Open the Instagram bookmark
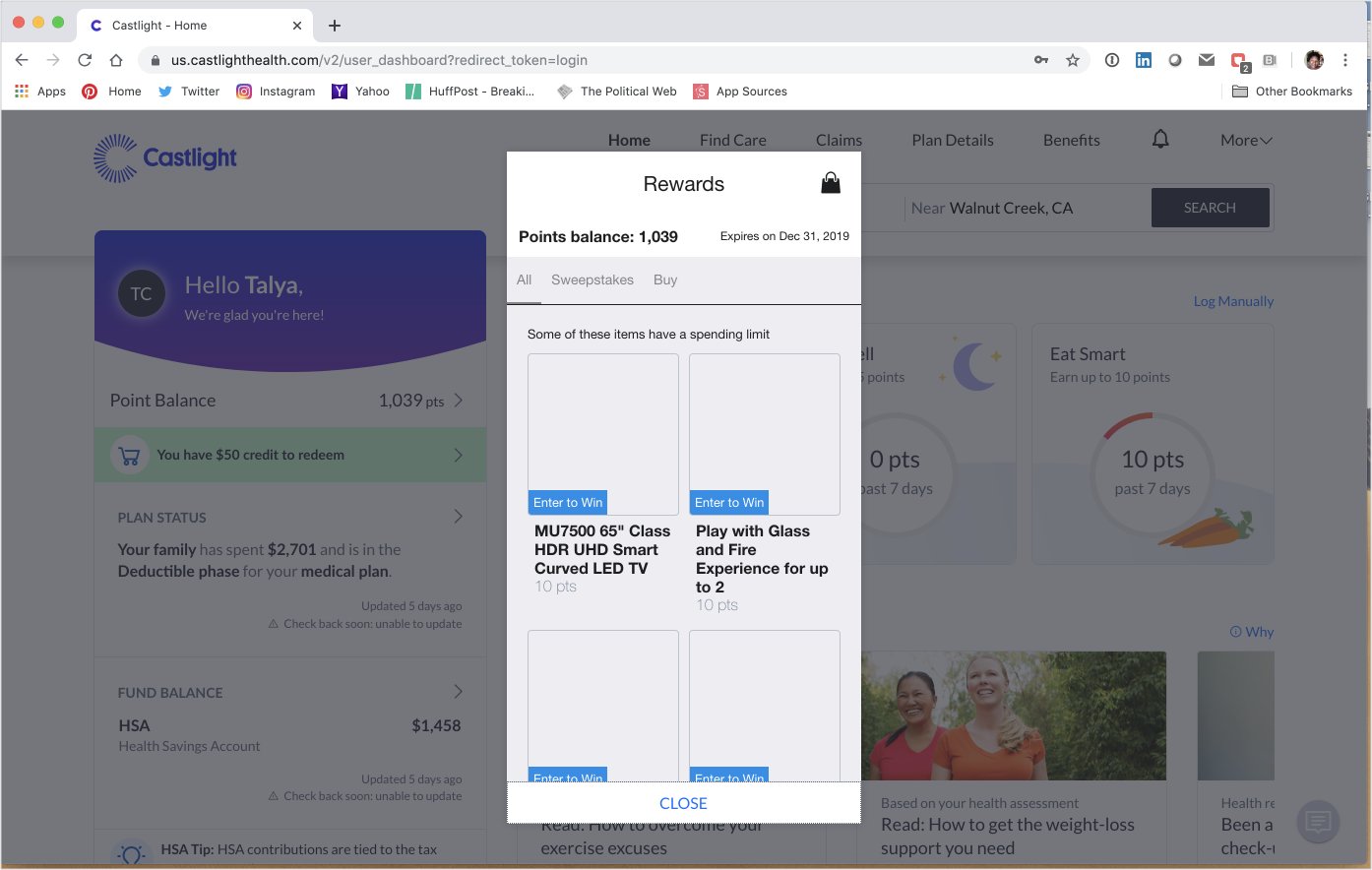1372x870 pixels. pyautogui.click(x=276, y=92)
